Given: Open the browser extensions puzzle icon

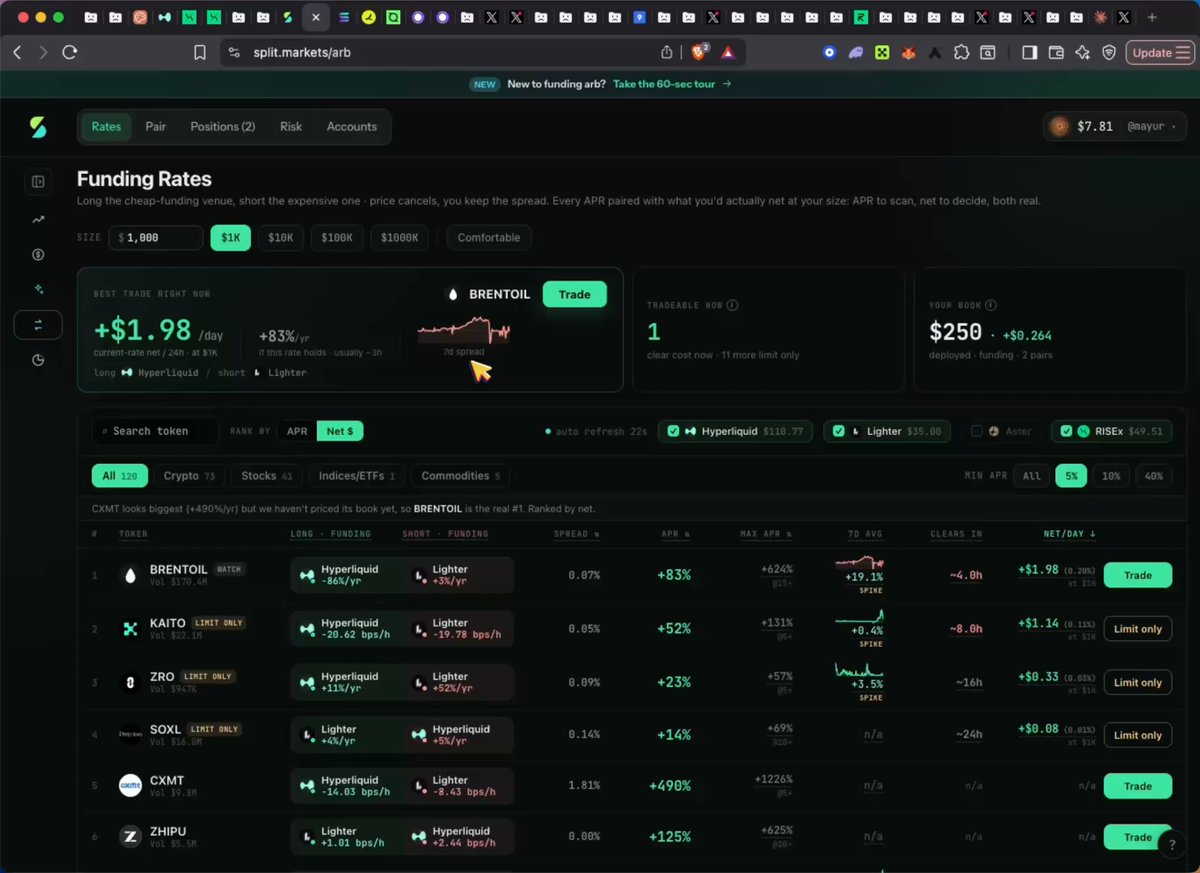Looking at the screenshot, I should point(961,52).
